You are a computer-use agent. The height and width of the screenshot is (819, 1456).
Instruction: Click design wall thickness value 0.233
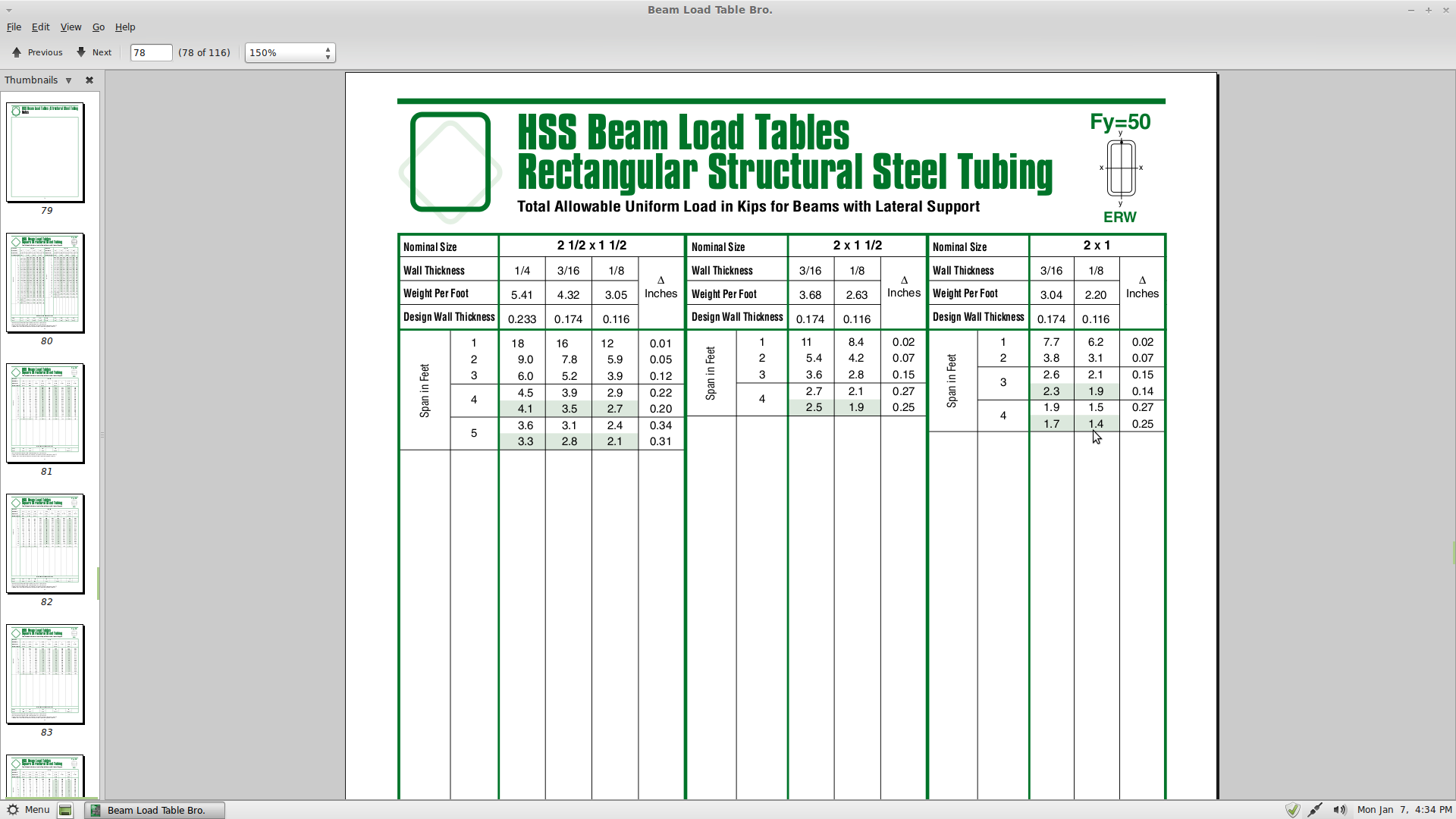point(522,319)
